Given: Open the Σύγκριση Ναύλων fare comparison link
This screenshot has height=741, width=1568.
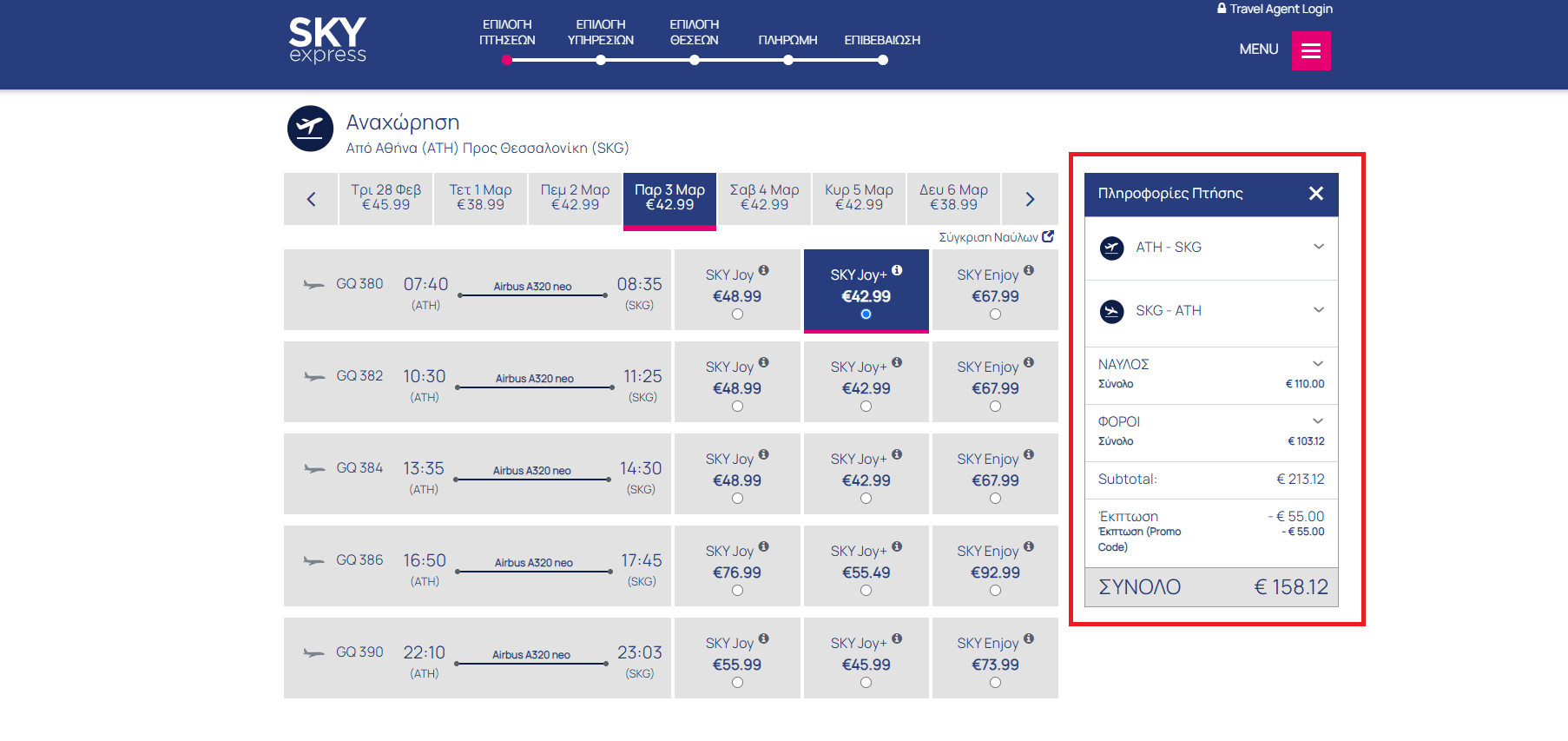Looking at the screenshot, I should coord(996,237).
